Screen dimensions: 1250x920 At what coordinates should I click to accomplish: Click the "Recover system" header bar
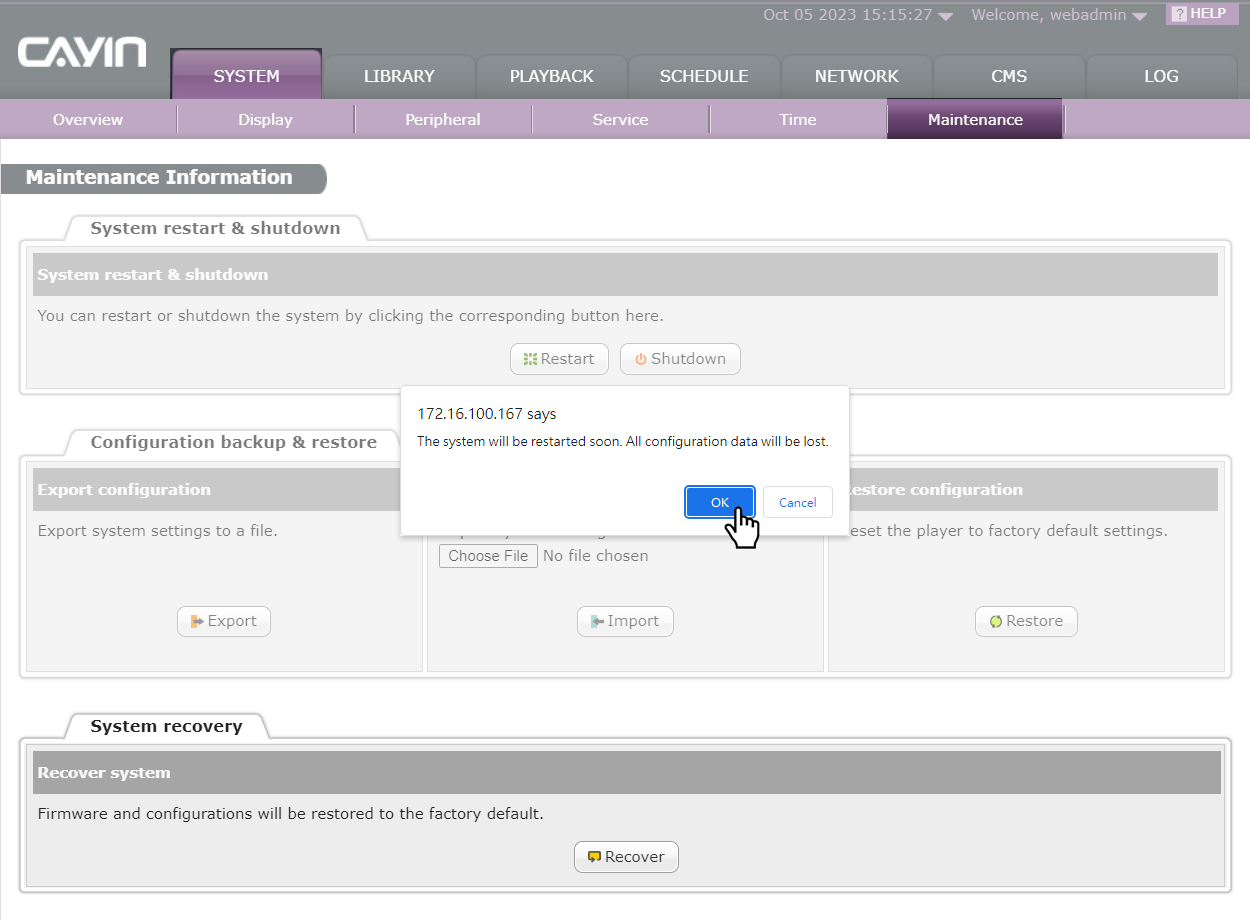click(627, 773)
